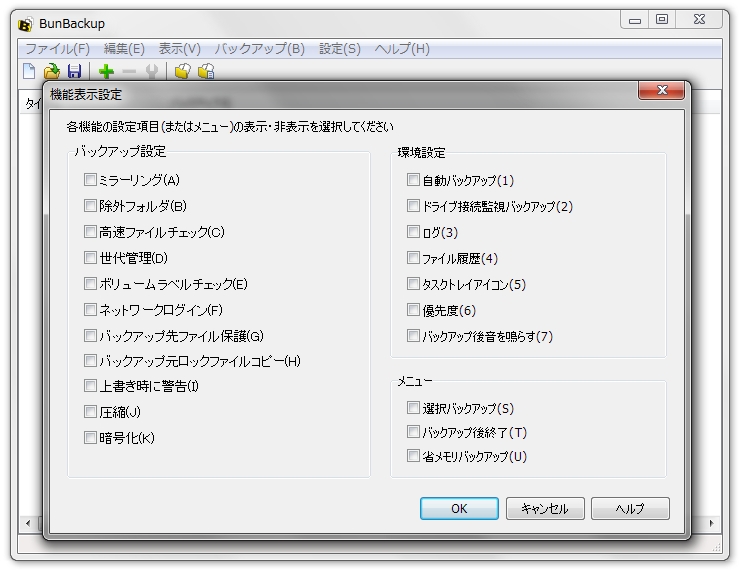This screenshot has width=740, height=571.
Task: Open the 表示(V) menu
Action: (179, 49)
